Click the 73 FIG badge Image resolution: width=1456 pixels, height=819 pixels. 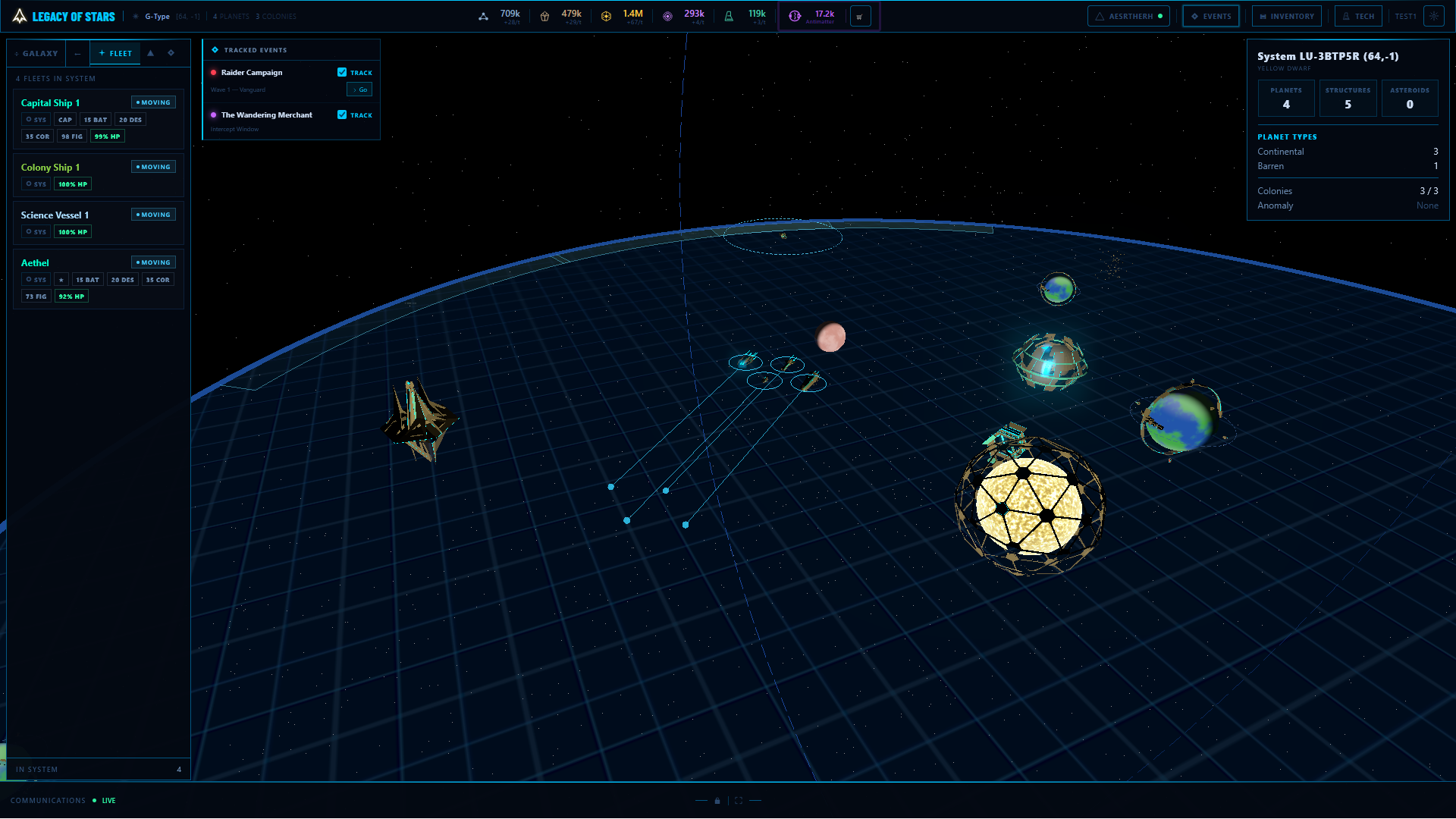tap(36, 297)
